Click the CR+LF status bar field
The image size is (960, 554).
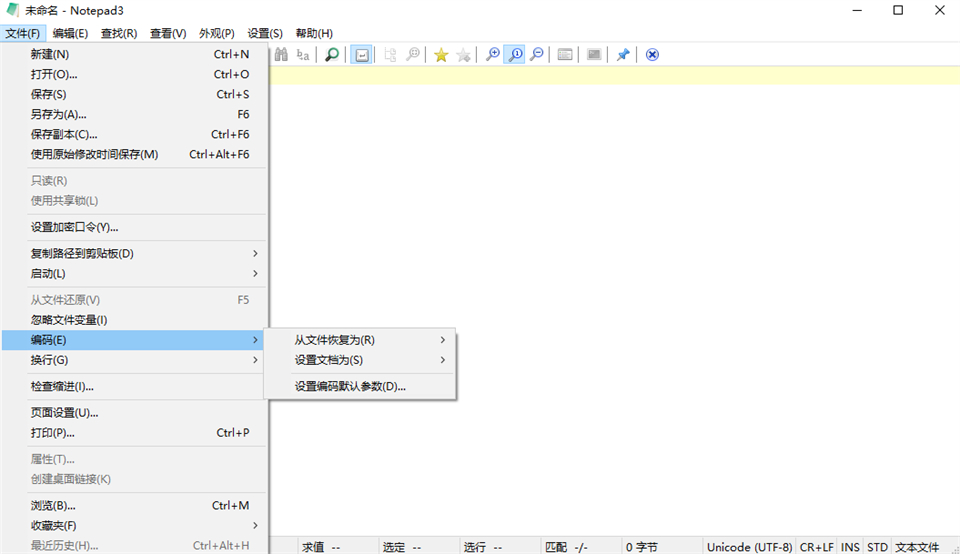coord(816,547)
